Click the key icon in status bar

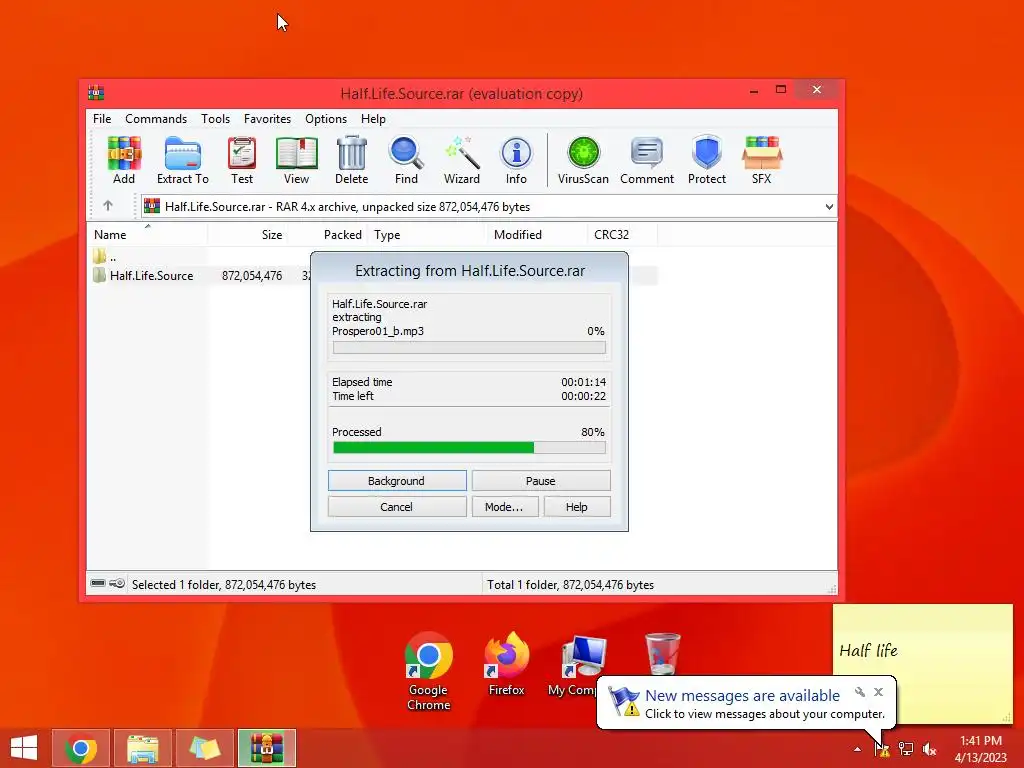point(117,583)
